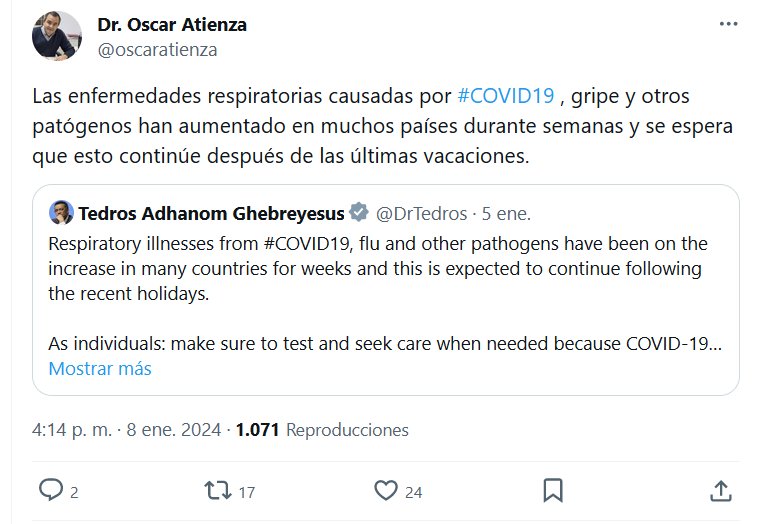Click the verified badge next to Tedros

pos(359,213)
